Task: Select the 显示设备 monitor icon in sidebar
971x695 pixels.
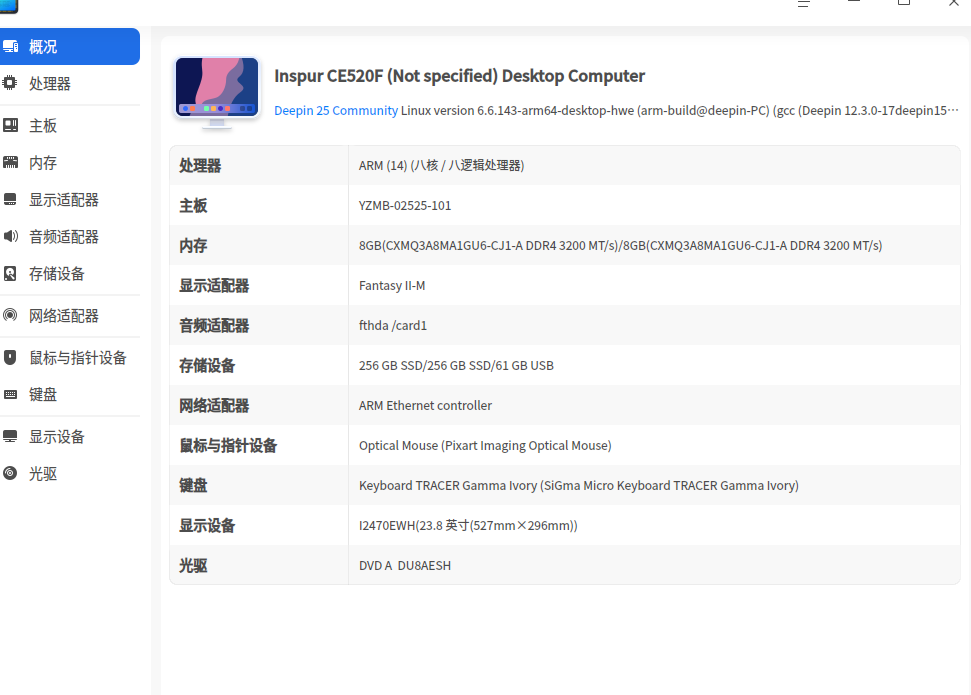Action: (x=10, y=437)
